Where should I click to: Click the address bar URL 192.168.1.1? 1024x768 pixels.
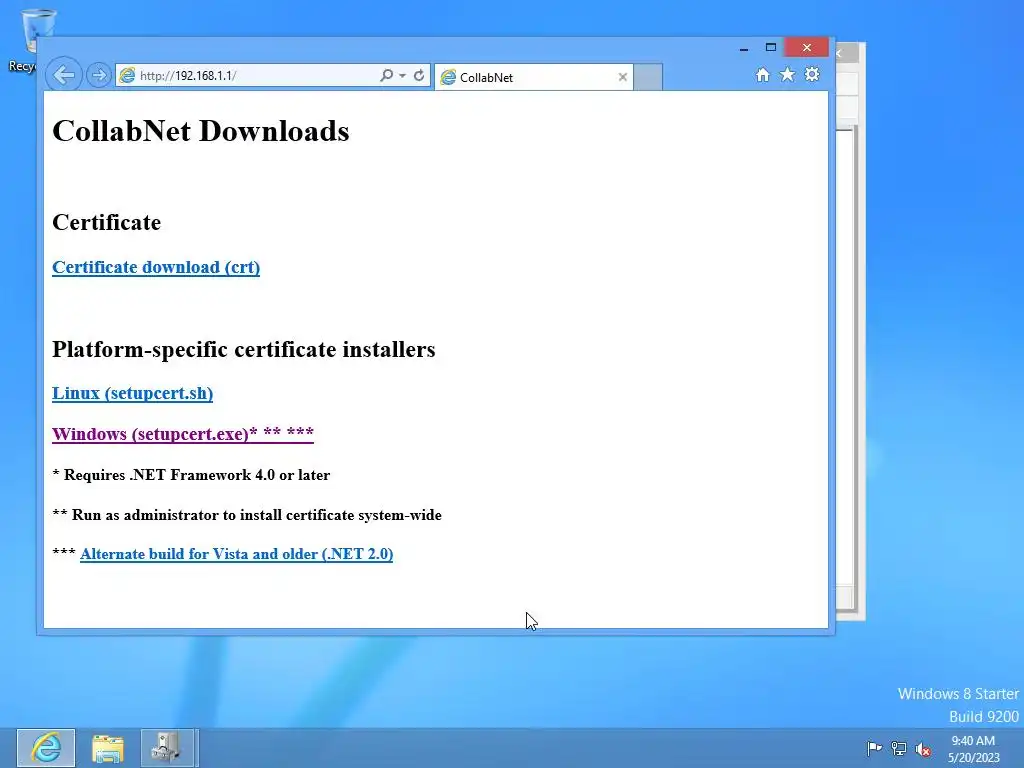(188, 76)
